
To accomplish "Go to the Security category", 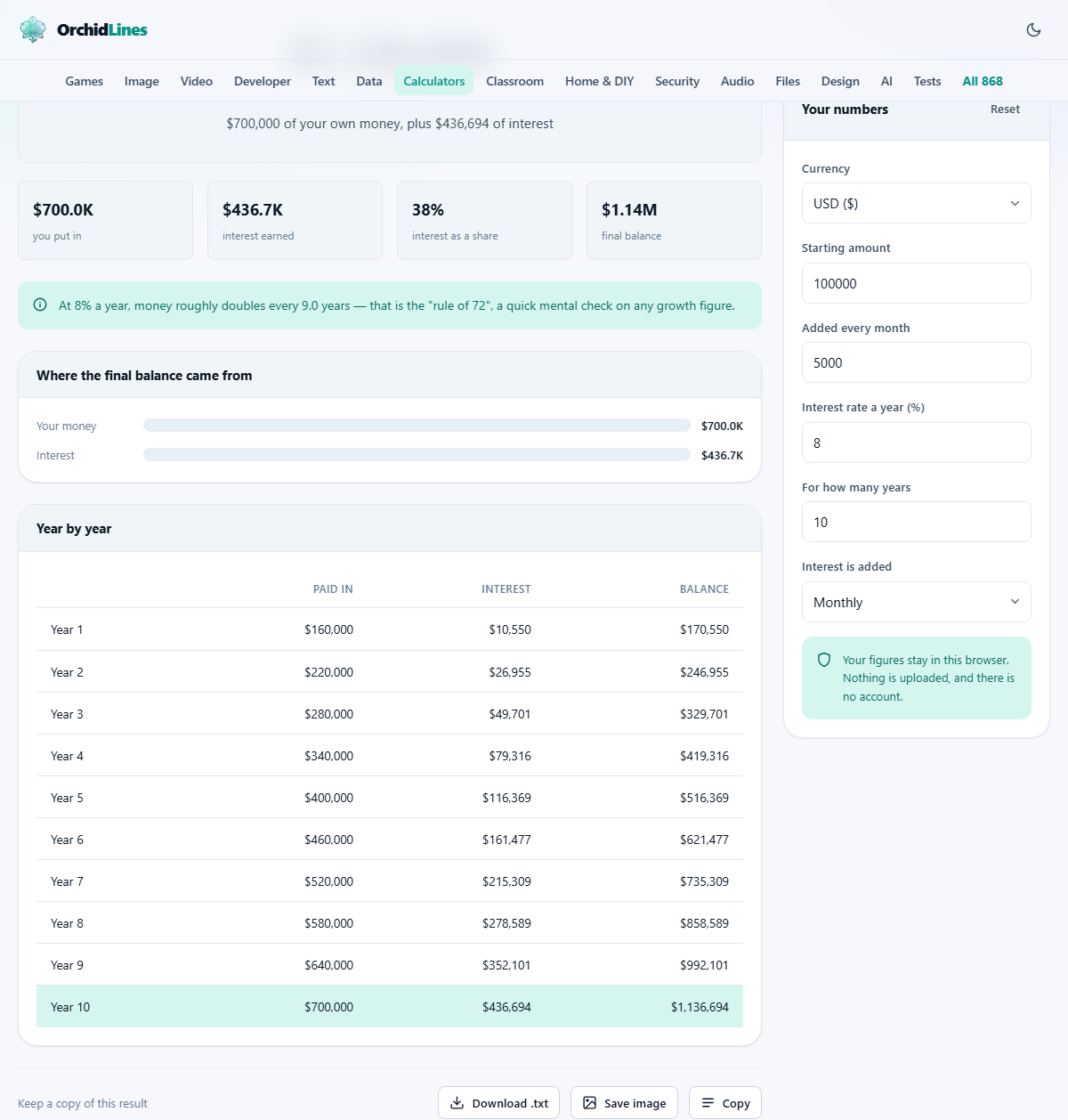I will [x=677, y=81].
